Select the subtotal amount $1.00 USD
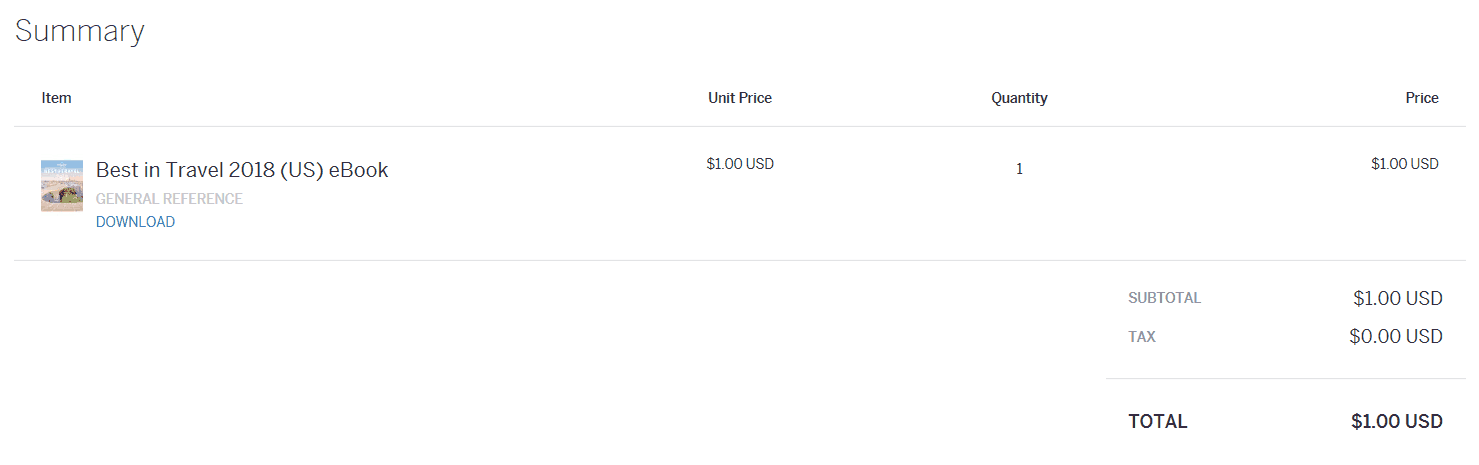1479x465 pixels. (x=1398, y=298)
